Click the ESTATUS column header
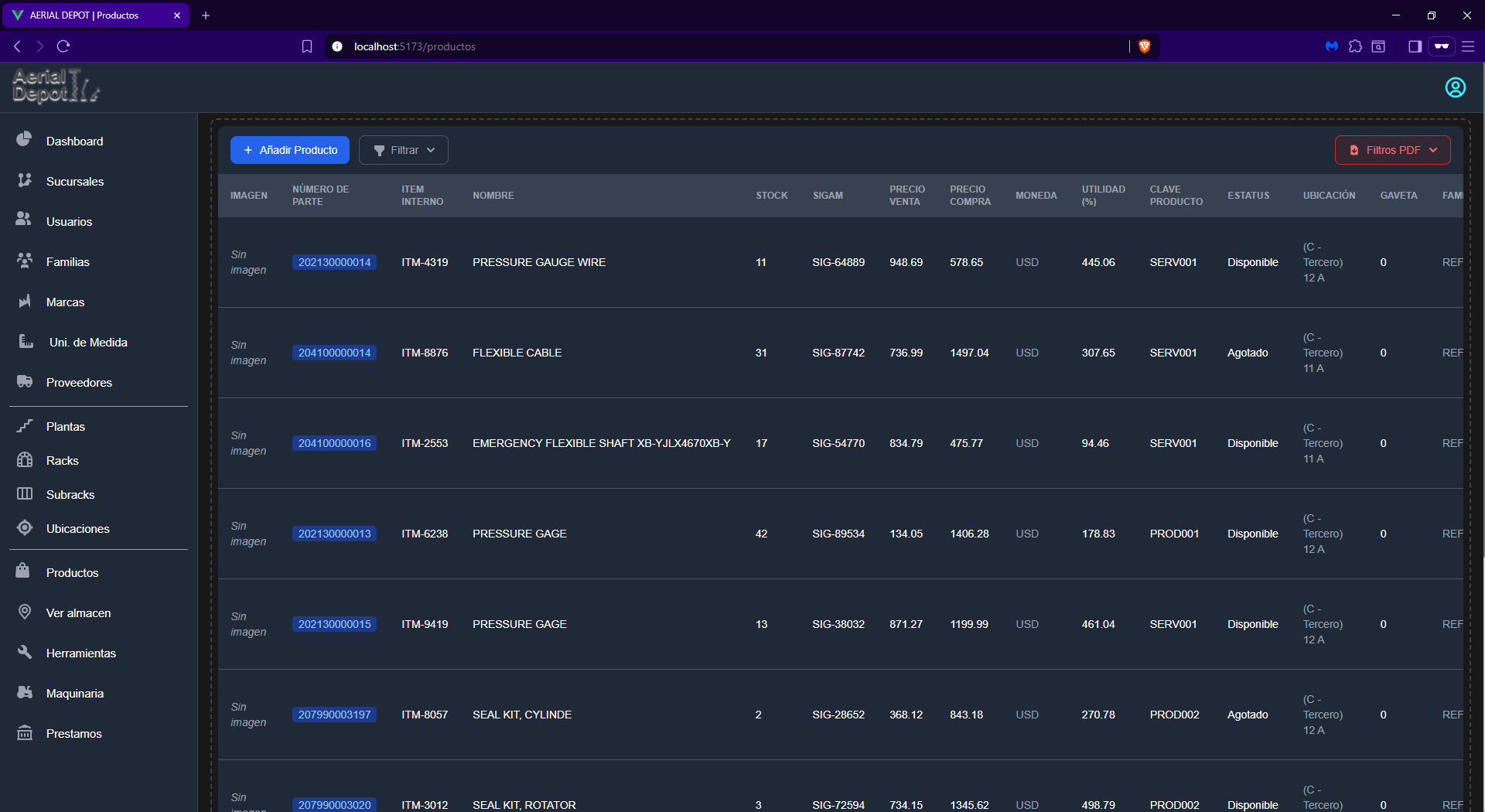1485x812 pixels. tap(1248, 196)
